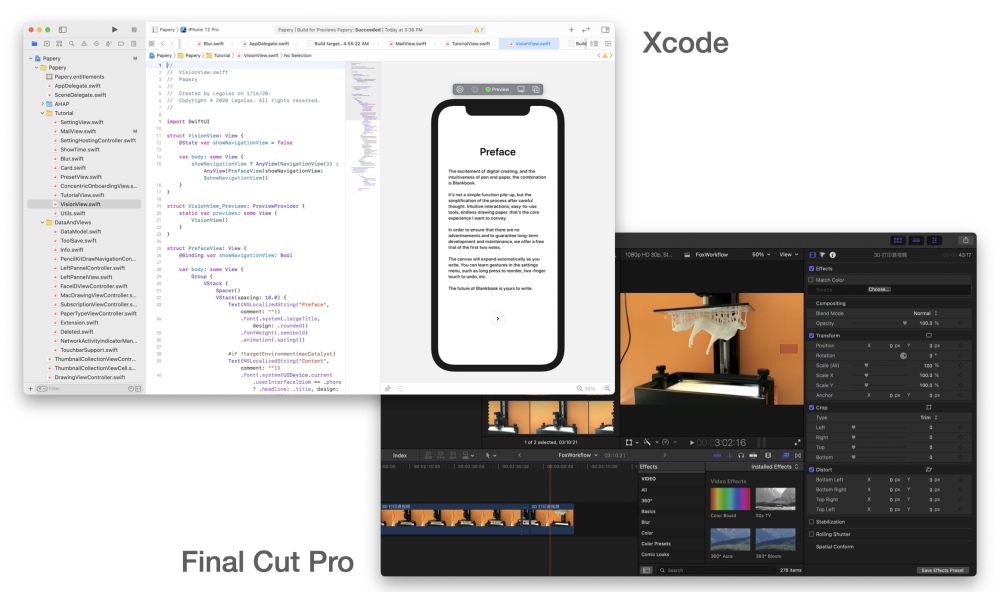The height and width of the screenshot is (592, 1000).
Task: Click the Final Cut Pro audio skimming icon
Action: (x=729, y=455)
